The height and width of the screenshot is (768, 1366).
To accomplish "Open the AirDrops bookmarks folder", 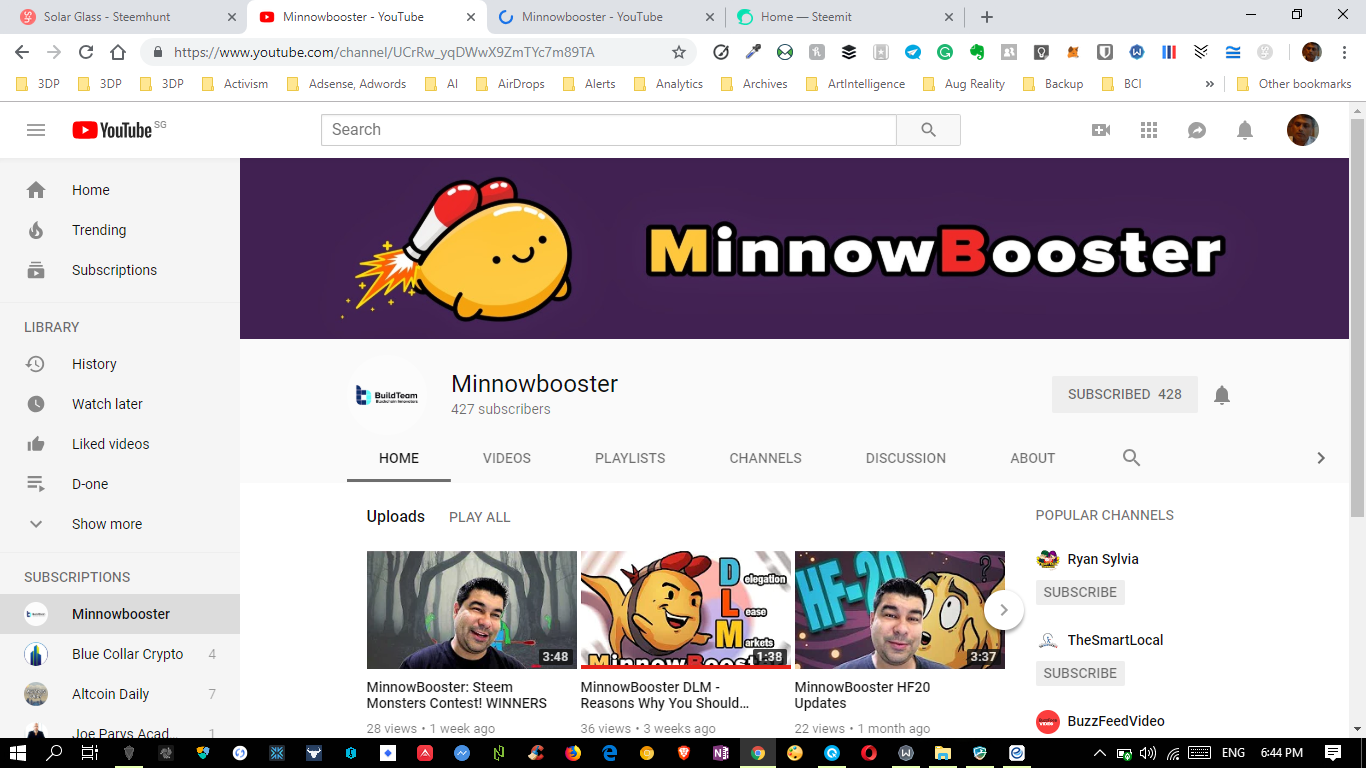I will coord(510,84).
